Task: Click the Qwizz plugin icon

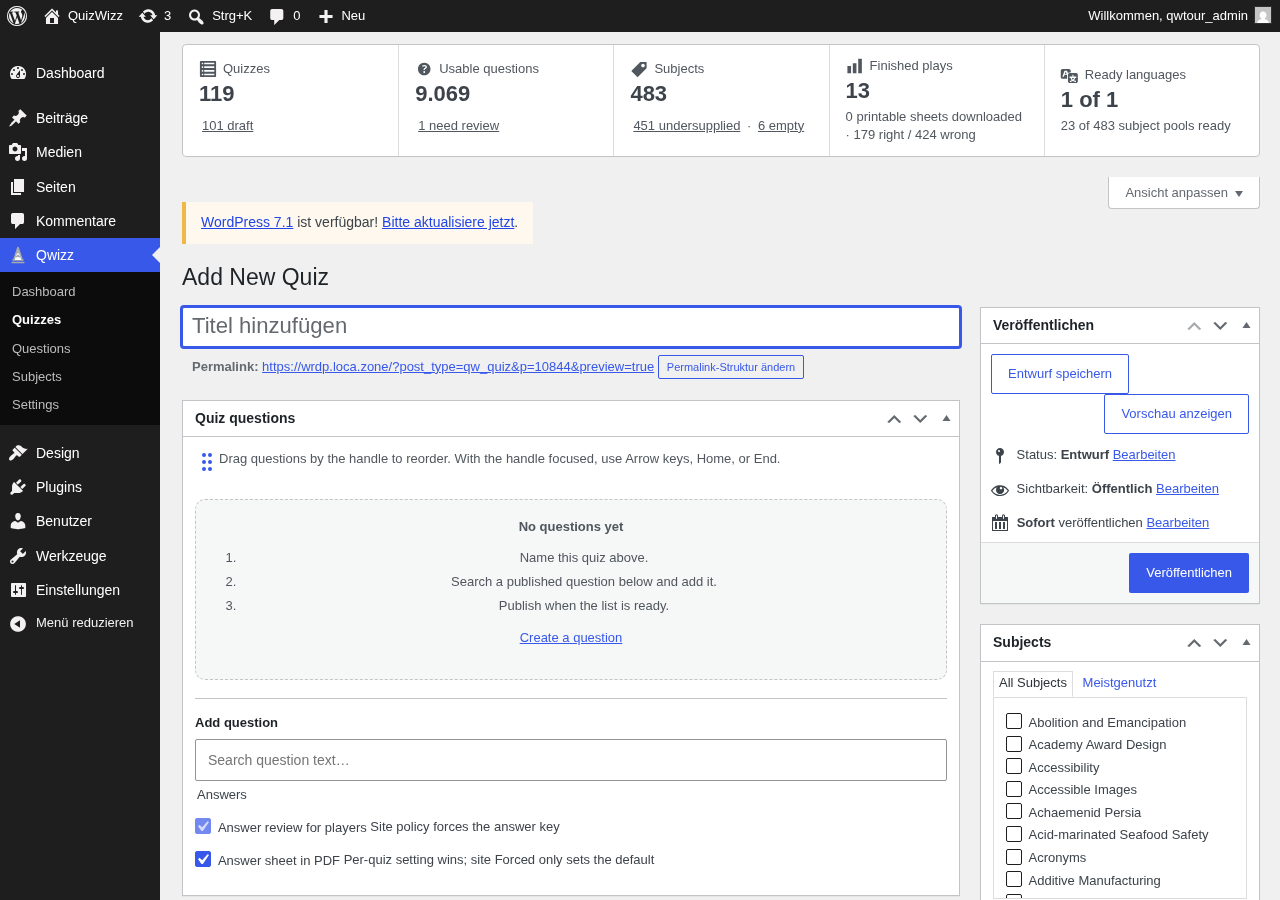Action: point(18,255)
